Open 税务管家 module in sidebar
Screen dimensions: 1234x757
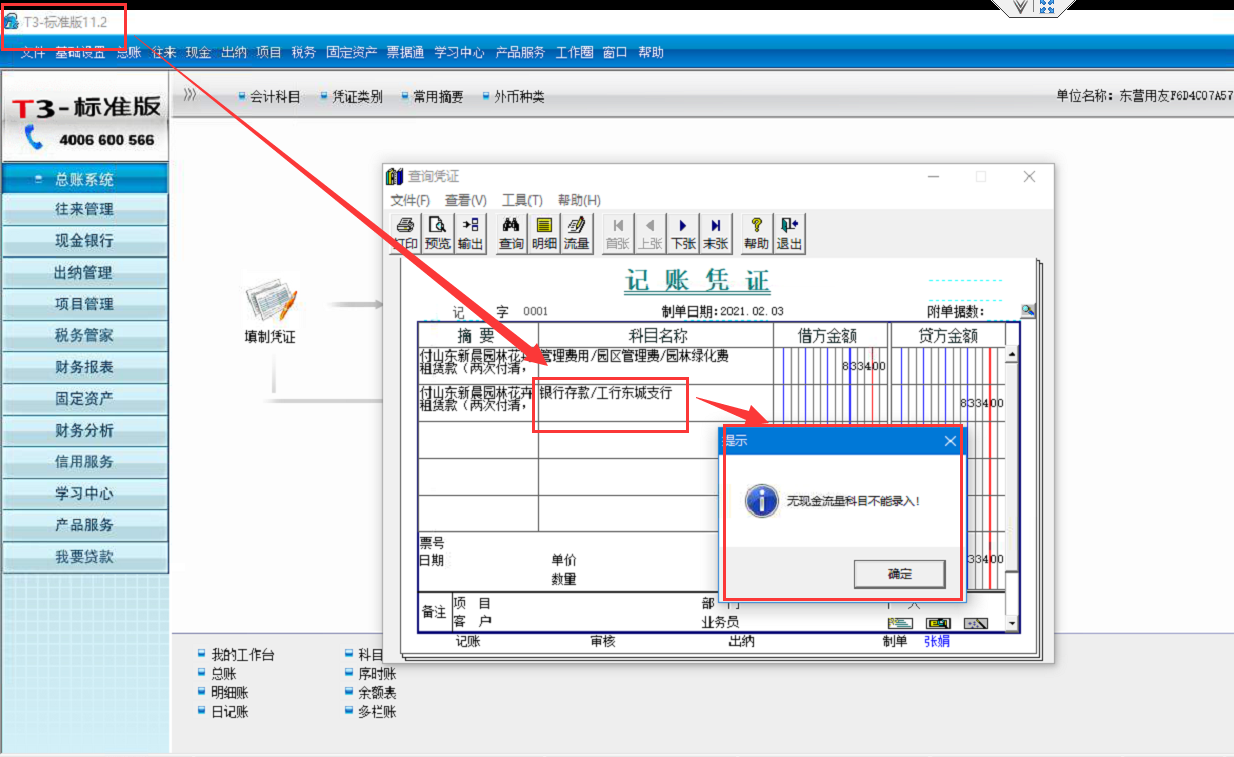coord(85,336)
